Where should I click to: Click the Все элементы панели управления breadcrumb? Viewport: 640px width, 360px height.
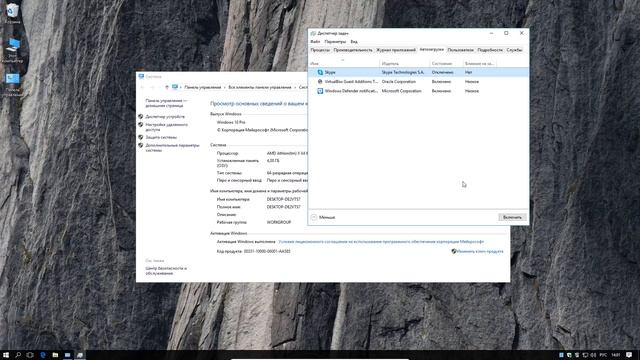(x=260, y=87)
